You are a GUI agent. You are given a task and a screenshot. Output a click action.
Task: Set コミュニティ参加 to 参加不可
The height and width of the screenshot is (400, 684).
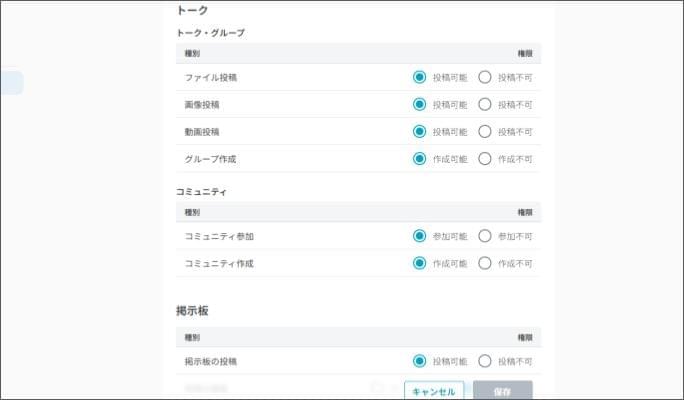[x=485, y=236]
